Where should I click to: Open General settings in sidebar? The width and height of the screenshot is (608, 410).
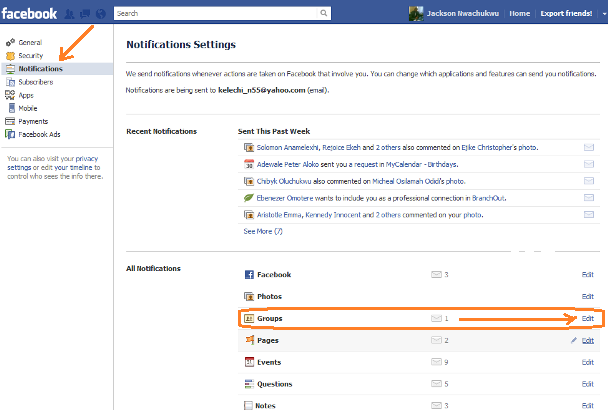click(x=30, y=42)
